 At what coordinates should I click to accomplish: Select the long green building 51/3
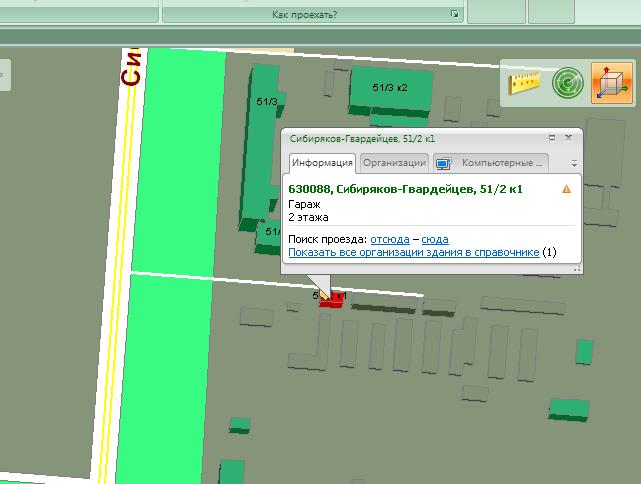click(x=262, y=145)
